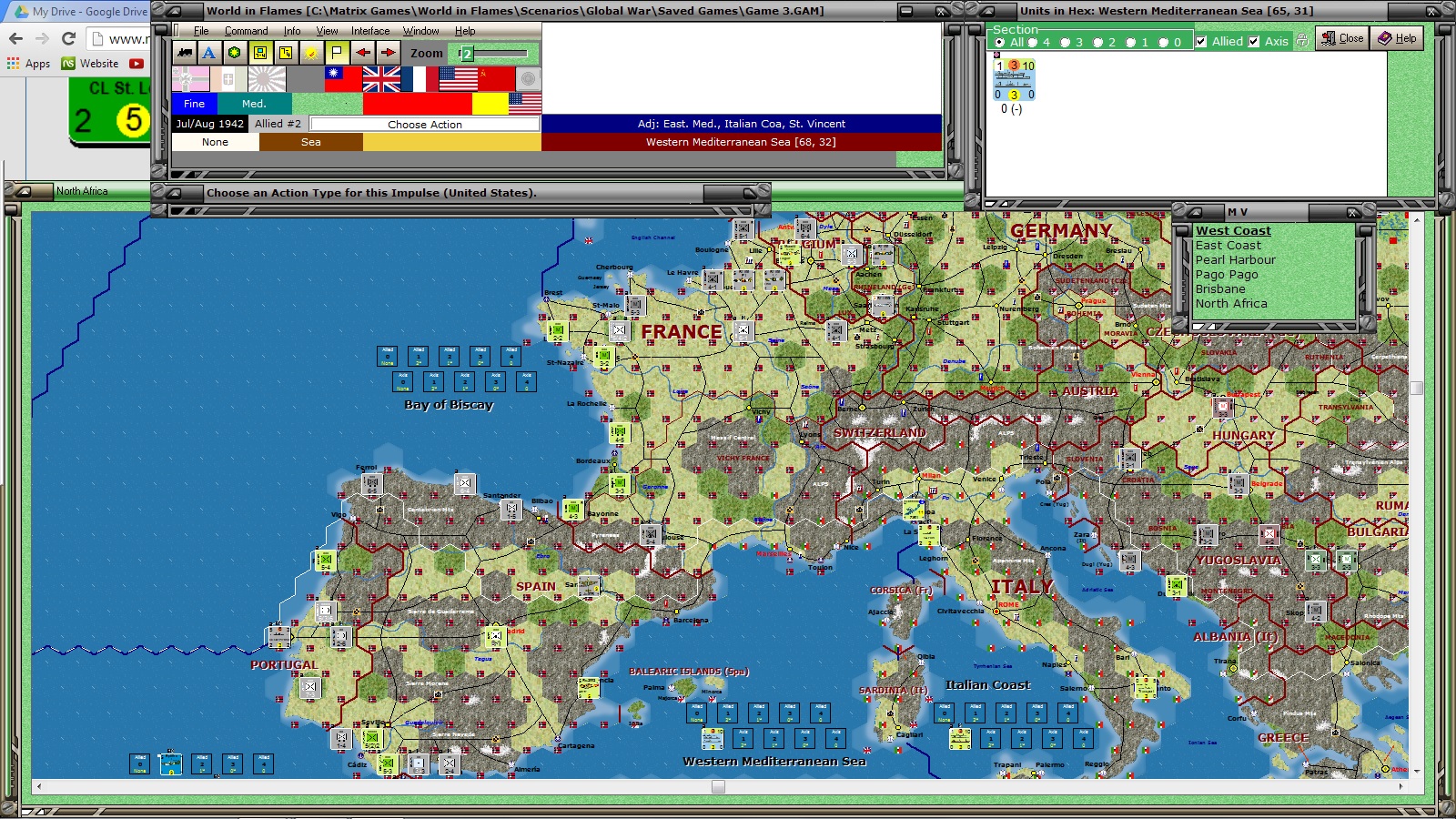Select the naval unit counter in Units in Hex
The height and width of the screenshot is (819, 1456).
[x=1014, y=80]
